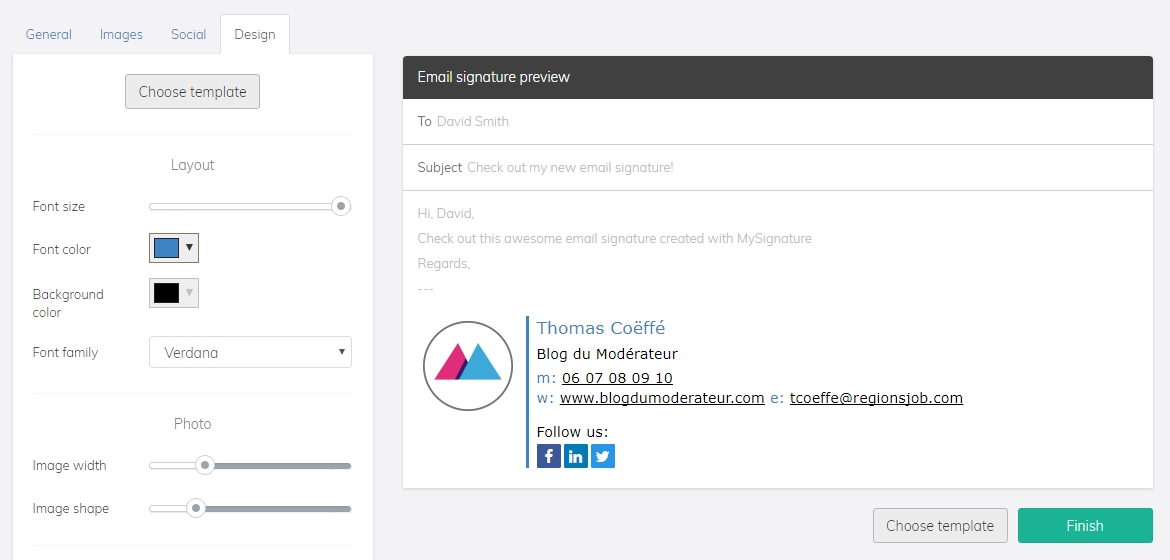Click the circular logo image in signature

[468, 366]
